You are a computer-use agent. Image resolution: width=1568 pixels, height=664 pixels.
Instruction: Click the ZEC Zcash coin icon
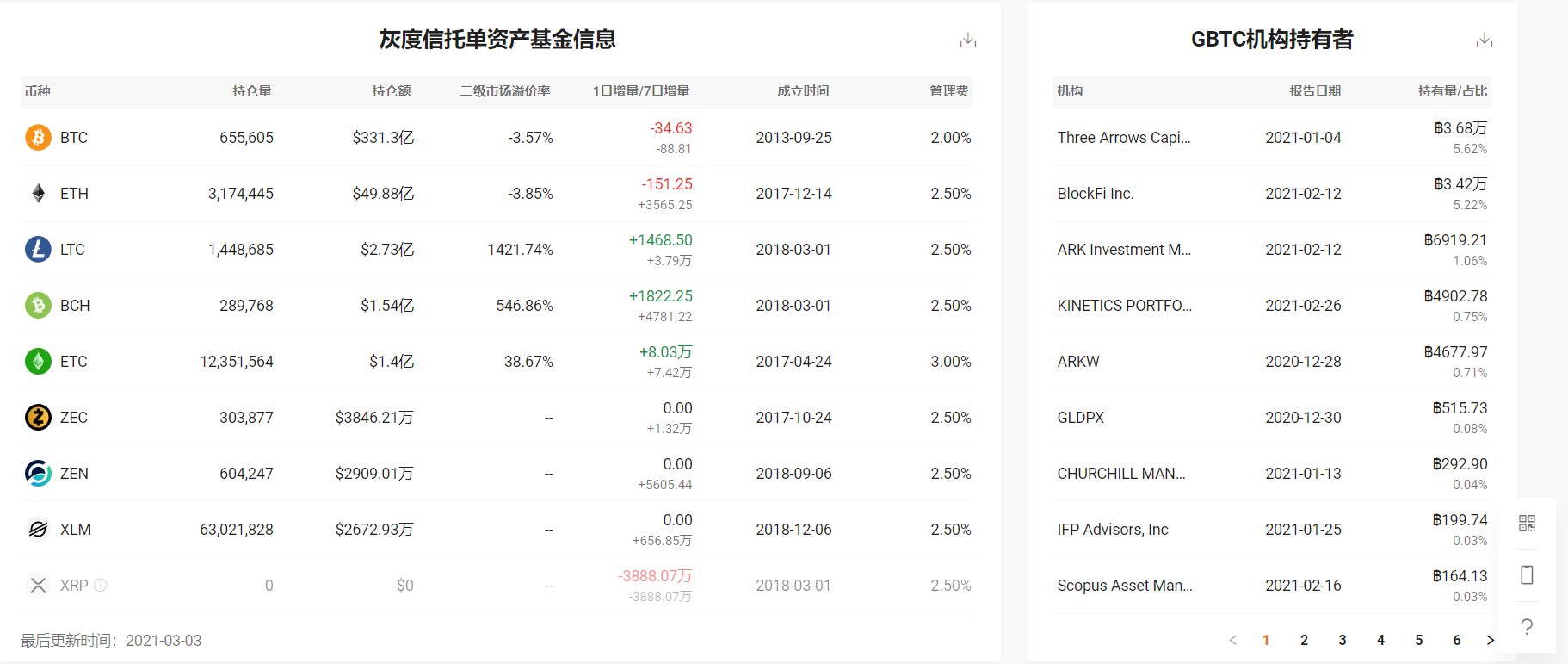38,417
